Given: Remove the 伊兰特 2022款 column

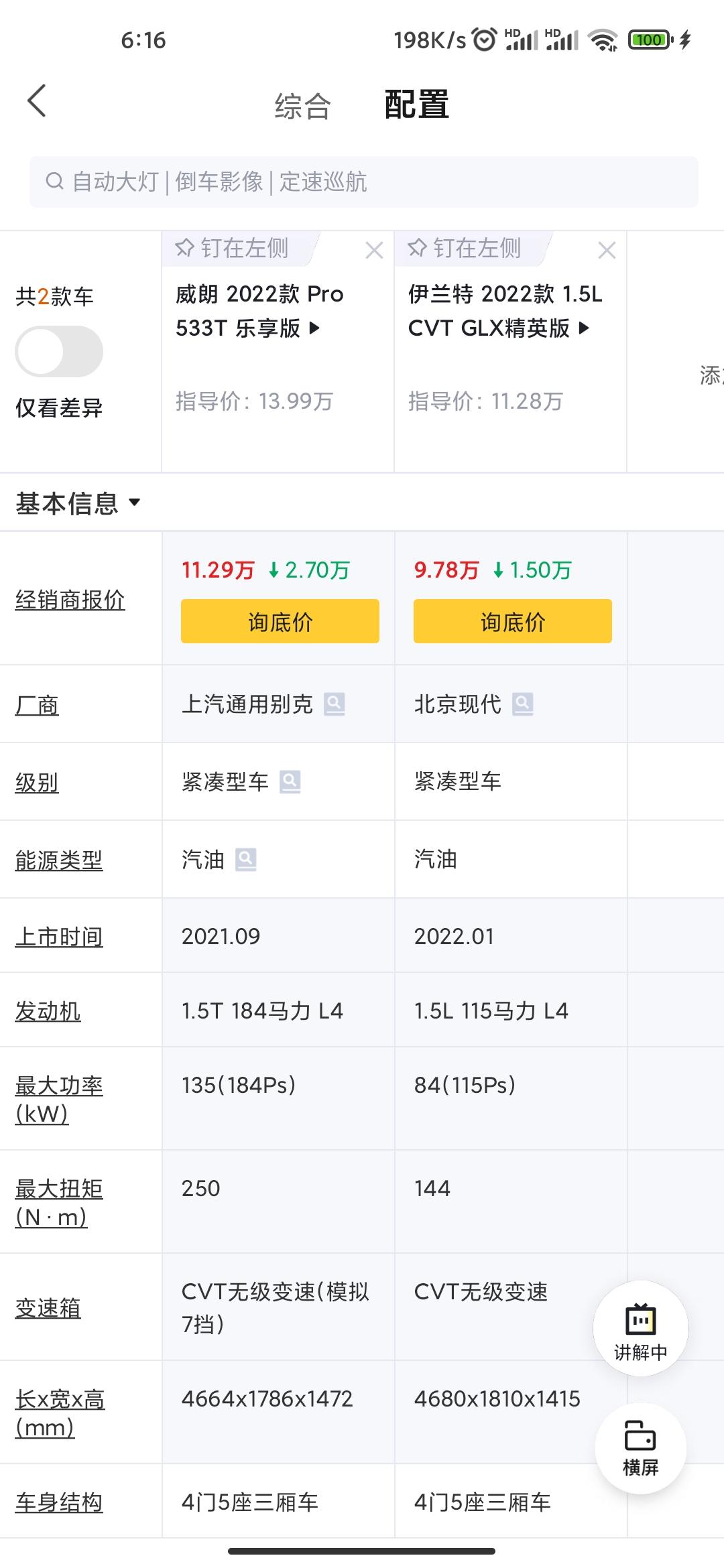Looking at the screenshot, I should tap(607, 251).
